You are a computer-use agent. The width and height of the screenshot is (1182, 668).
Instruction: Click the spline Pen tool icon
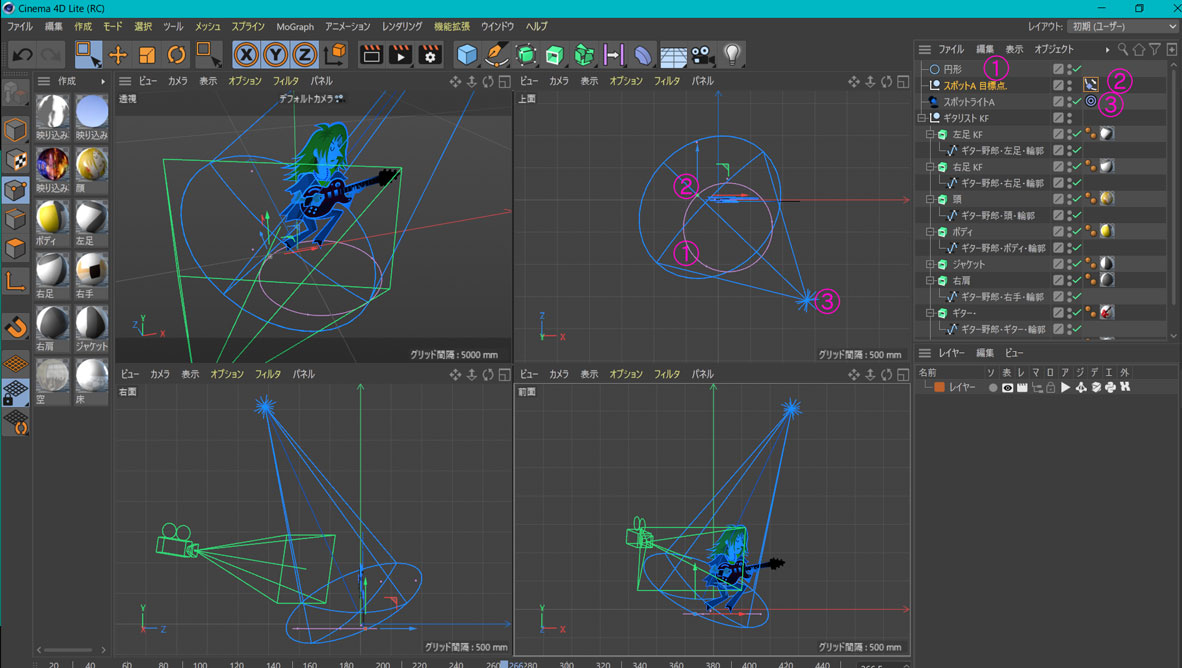coord(496,55)
